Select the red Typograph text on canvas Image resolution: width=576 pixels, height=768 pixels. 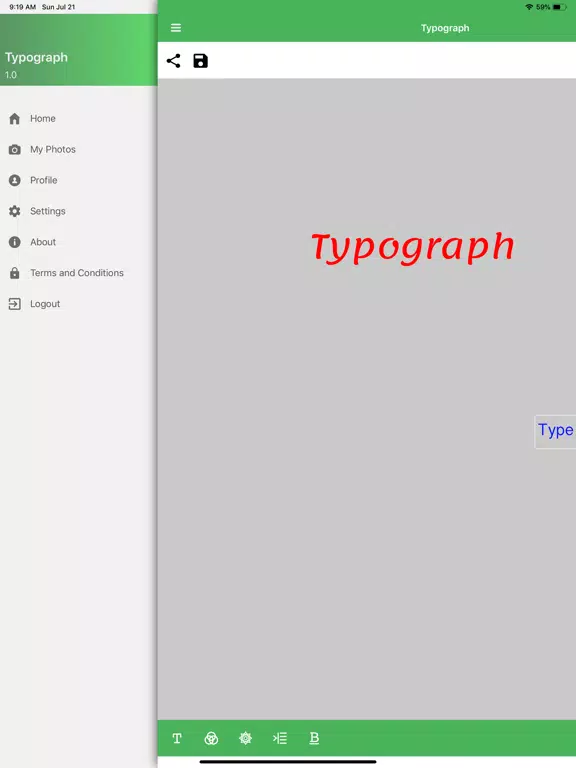click(413, 248)
